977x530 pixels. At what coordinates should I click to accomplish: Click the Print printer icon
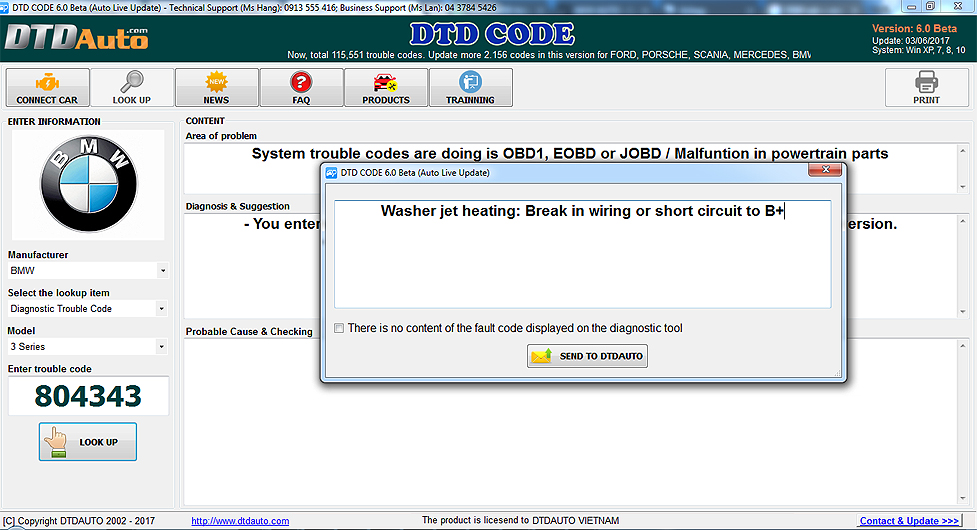click(927, 88)
